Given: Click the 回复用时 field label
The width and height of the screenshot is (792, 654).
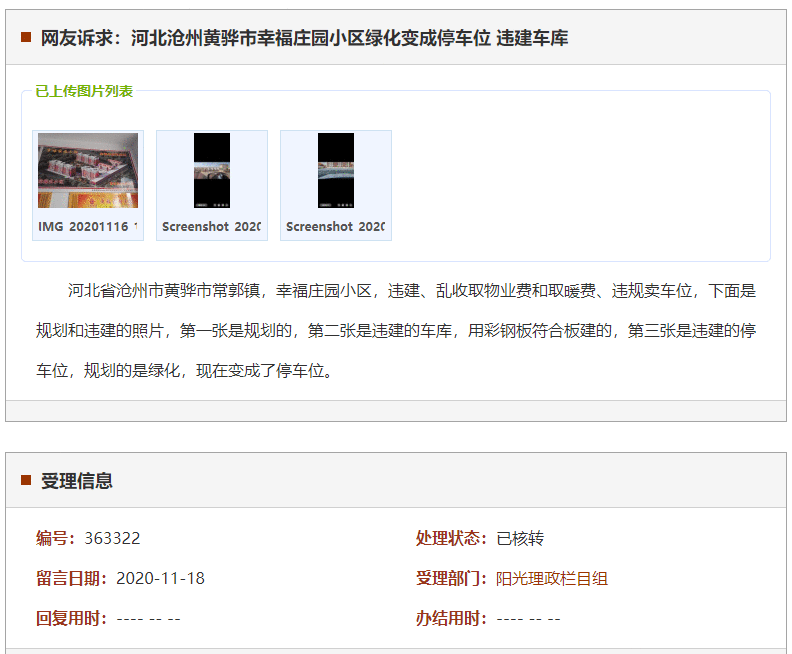Looking at the screenshot, I should (71, 618).
